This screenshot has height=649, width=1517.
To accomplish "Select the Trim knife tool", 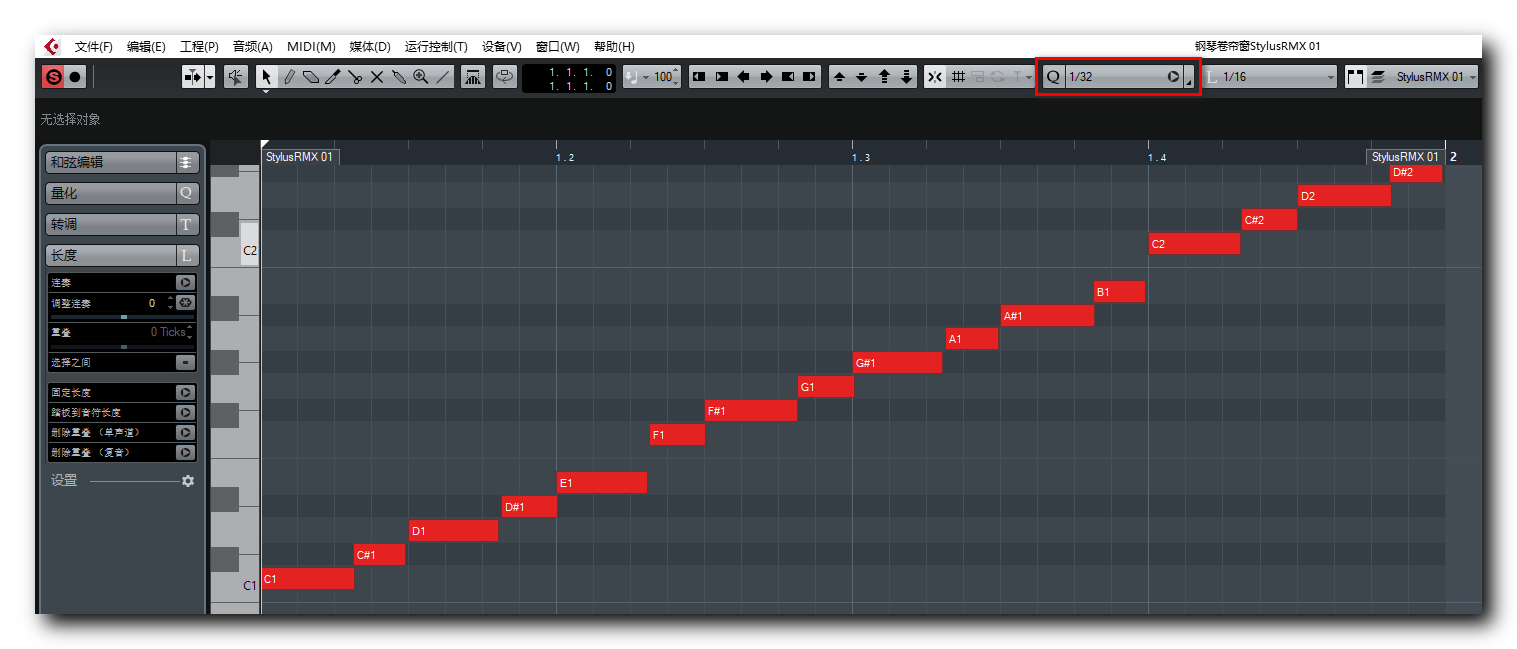I will (x=333, y=76).
